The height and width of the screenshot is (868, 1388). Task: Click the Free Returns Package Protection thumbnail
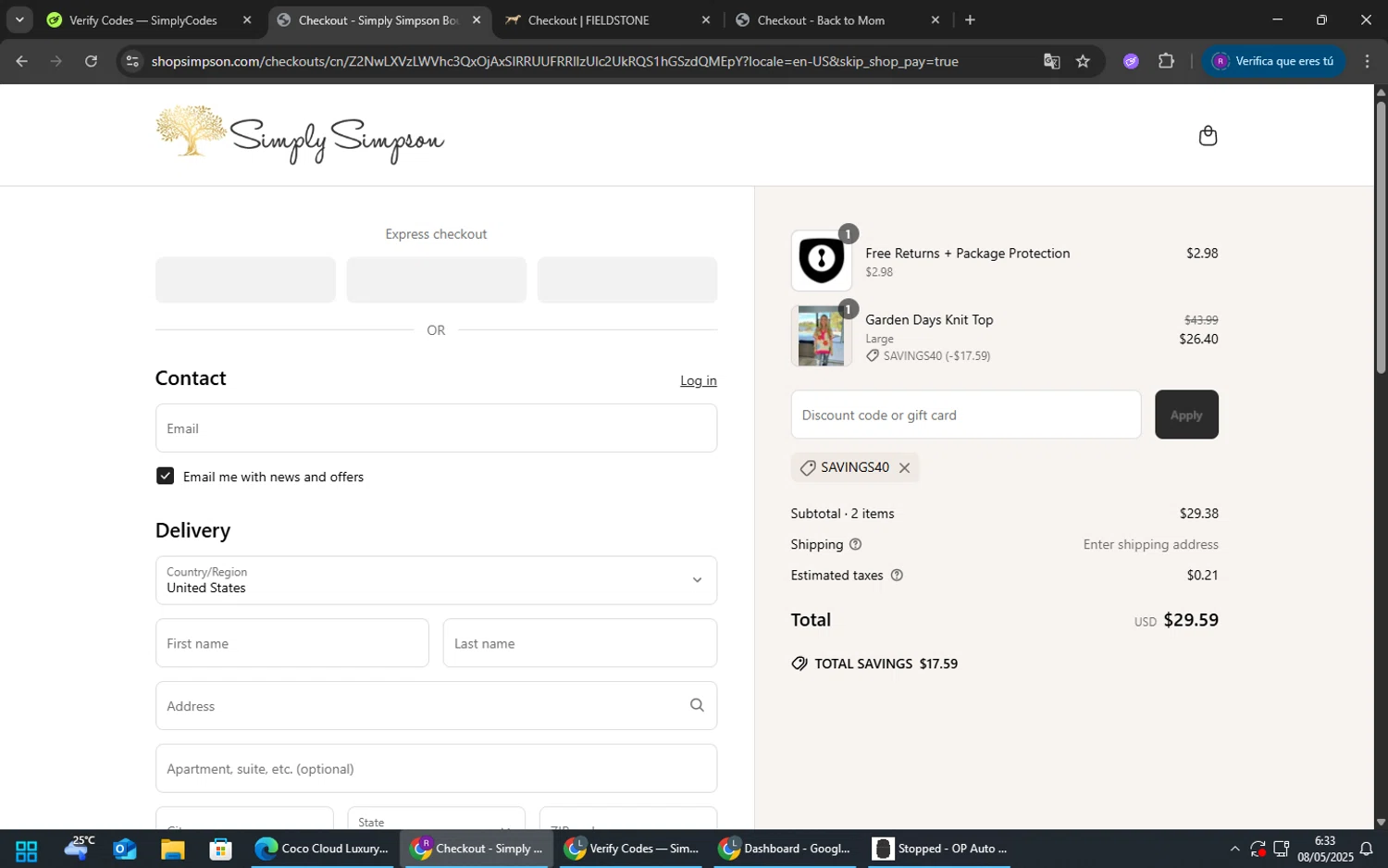822,261
